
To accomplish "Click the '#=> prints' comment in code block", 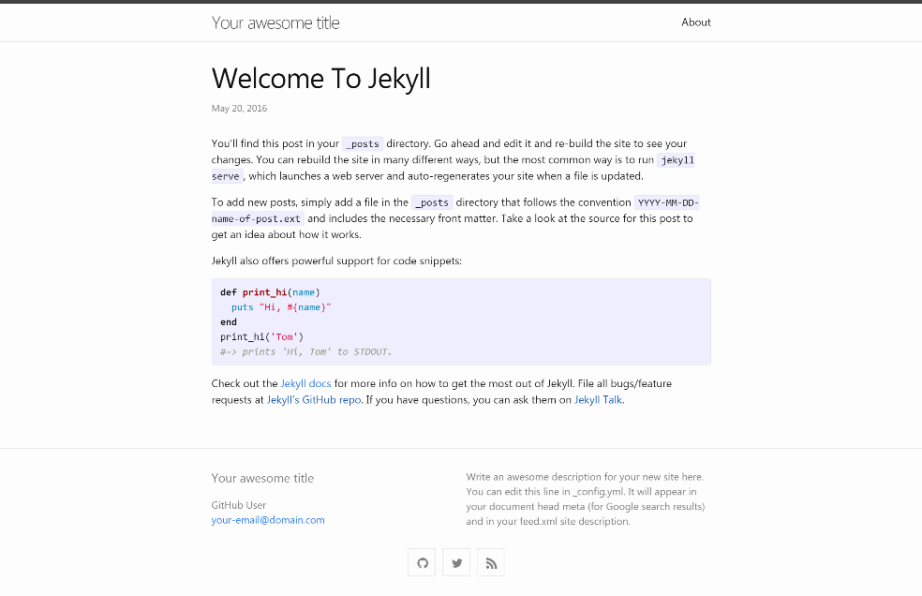I will pos(306,352).
